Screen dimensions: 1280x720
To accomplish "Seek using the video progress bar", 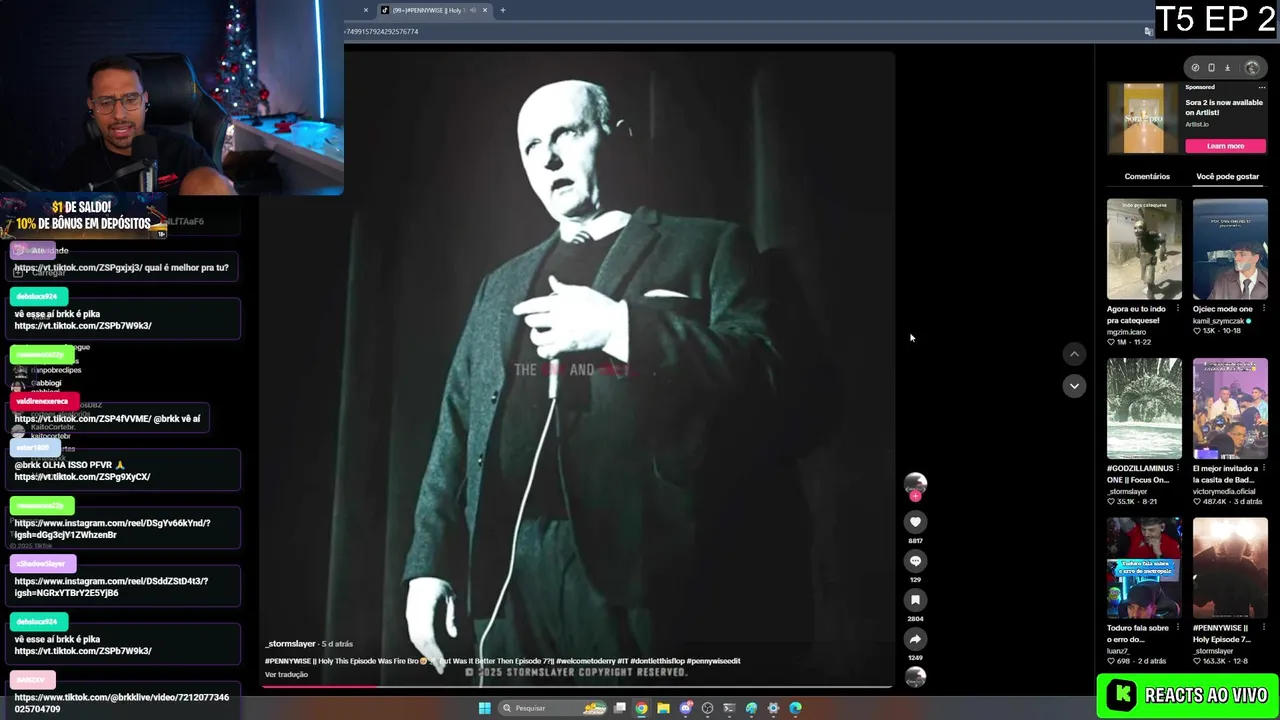I will [x=577, y=688].
